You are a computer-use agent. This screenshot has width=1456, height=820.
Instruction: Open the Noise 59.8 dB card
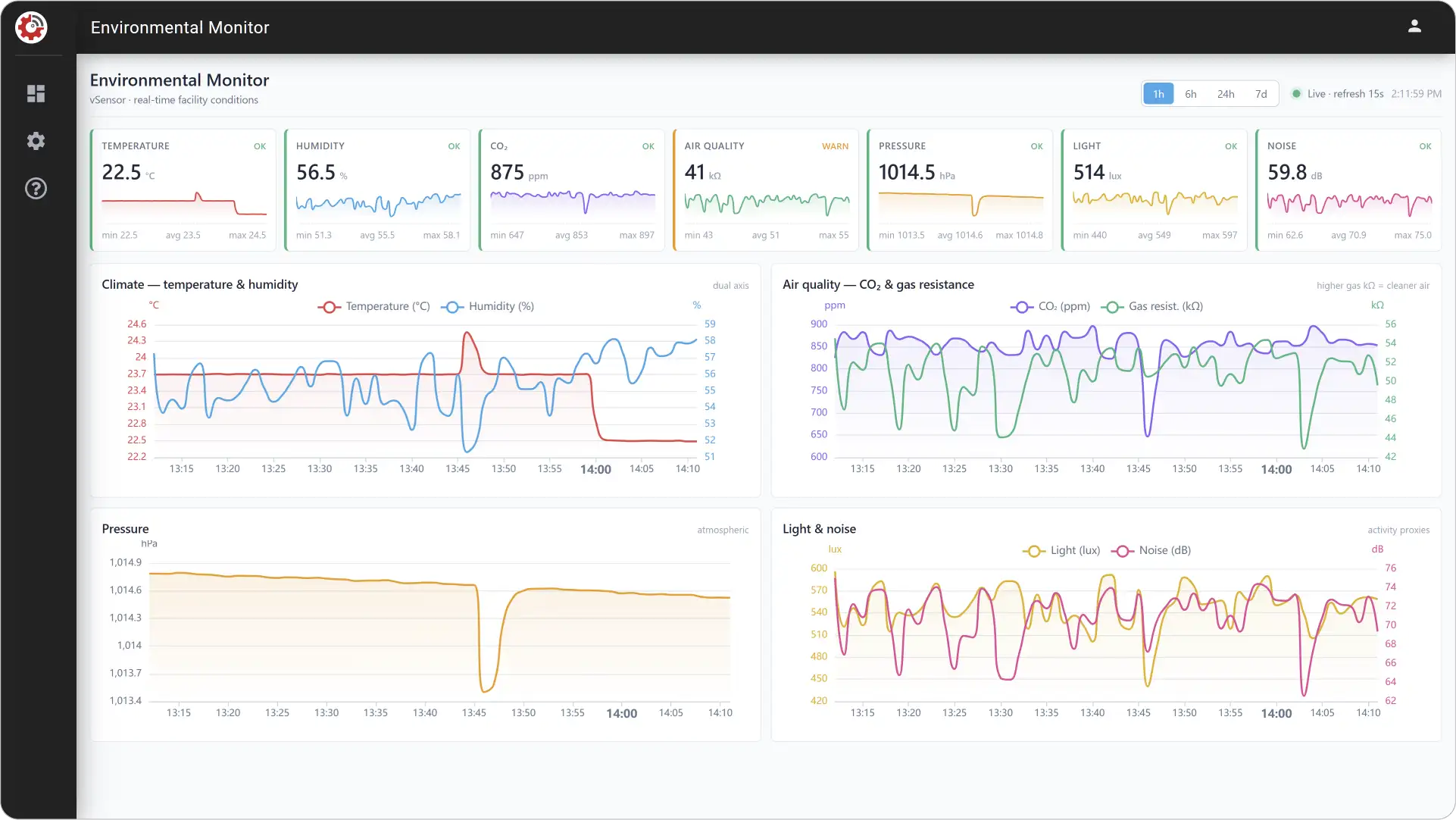[1348, 190]
